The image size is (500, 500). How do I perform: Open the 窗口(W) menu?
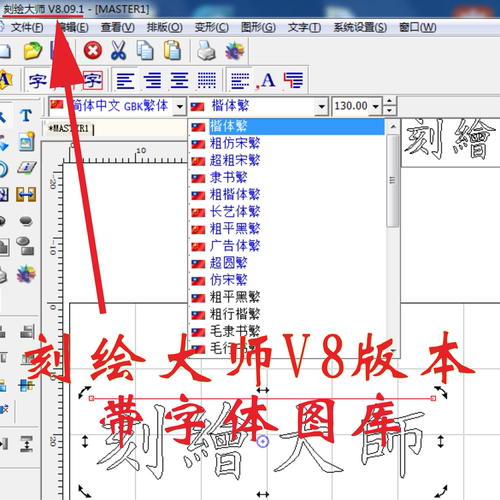418,27
